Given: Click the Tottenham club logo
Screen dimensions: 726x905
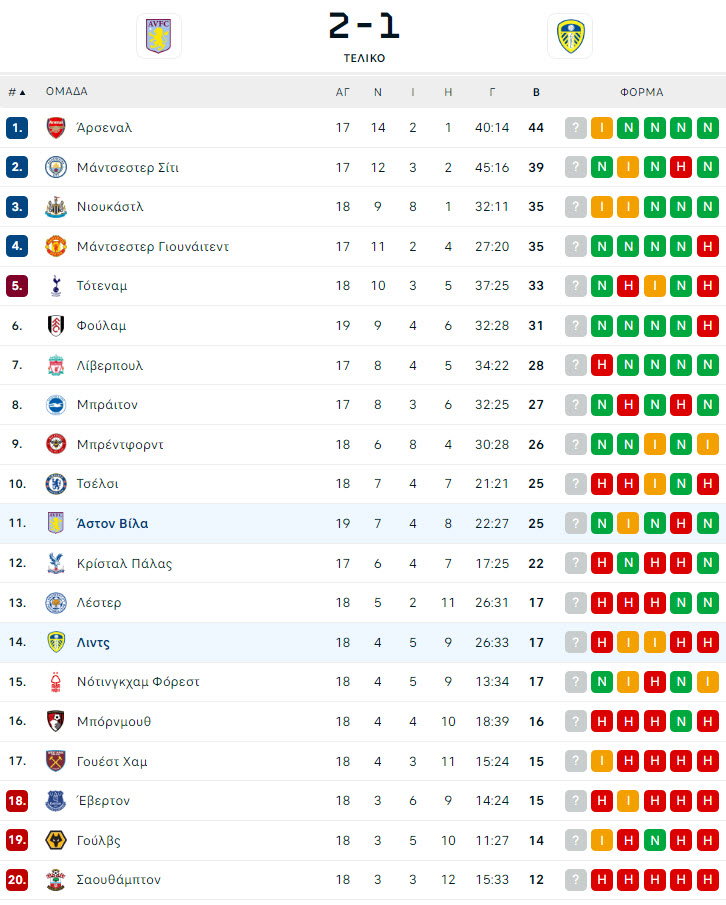Looking at the screenshot, I should (56, 286).
